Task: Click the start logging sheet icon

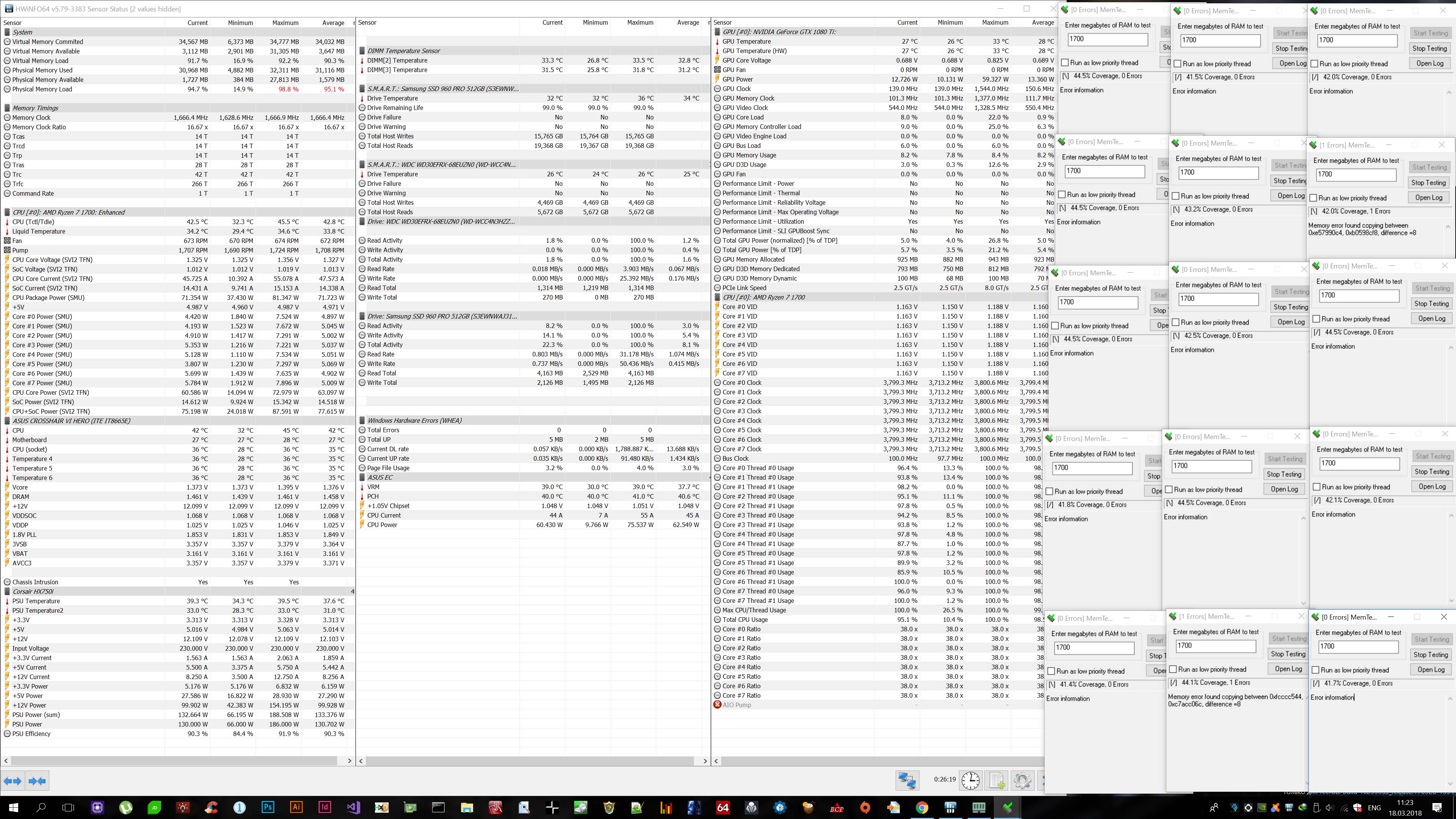Action: pos(997,781)
